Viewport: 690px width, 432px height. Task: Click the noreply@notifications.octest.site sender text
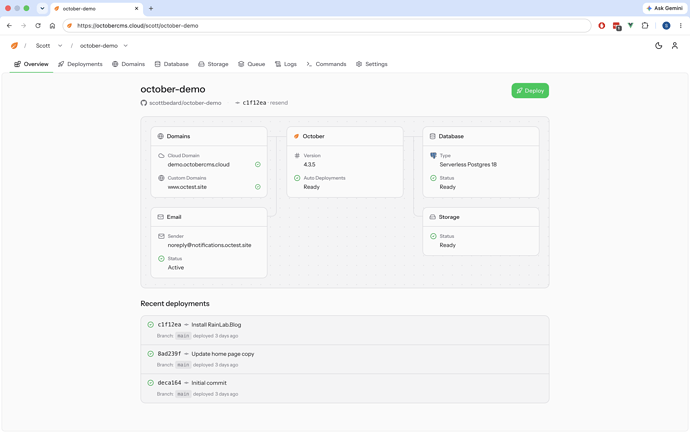click(x=209, y=245)
